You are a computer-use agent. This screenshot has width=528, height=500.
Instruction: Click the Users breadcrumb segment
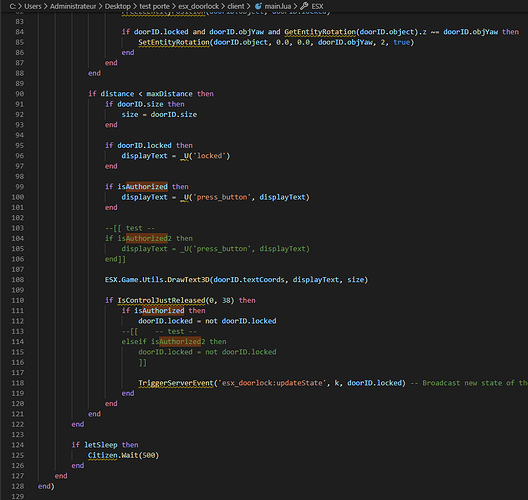[x=33, y=6]
